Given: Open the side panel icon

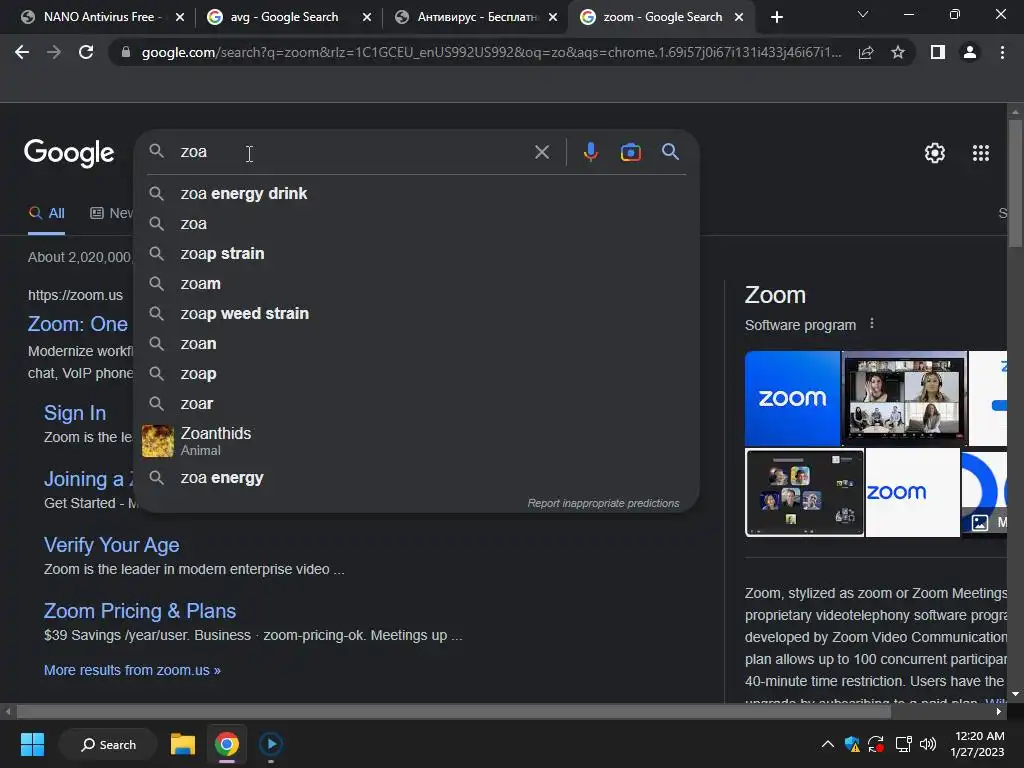Looking at the screenshot, I should click(x=938, y=52).
